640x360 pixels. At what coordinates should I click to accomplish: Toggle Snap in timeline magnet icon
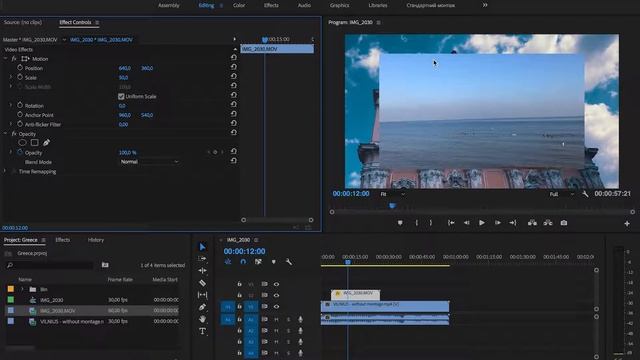pos(243,262)
